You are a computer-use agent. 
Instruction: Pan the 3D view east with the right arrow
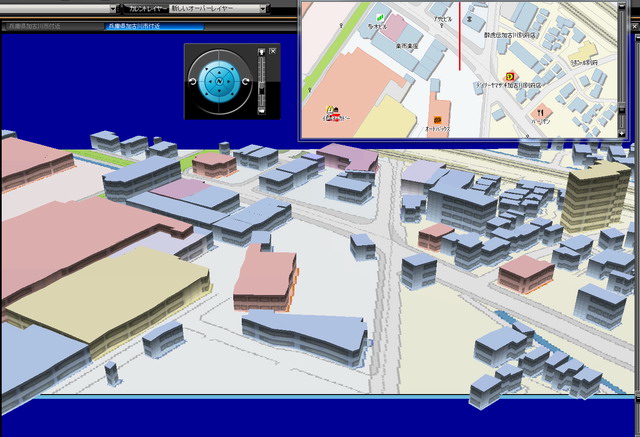(229, 82)
